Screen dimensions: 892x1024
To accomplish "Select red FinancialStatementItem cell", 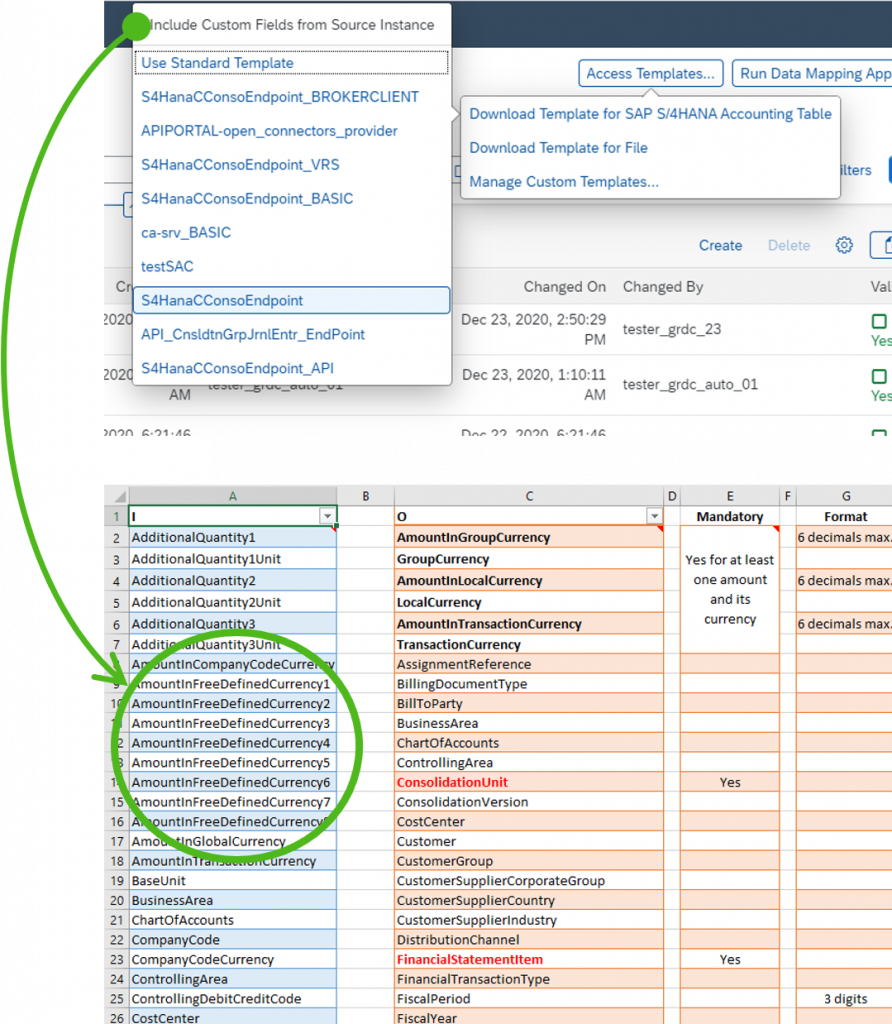I will coord(529,959).
